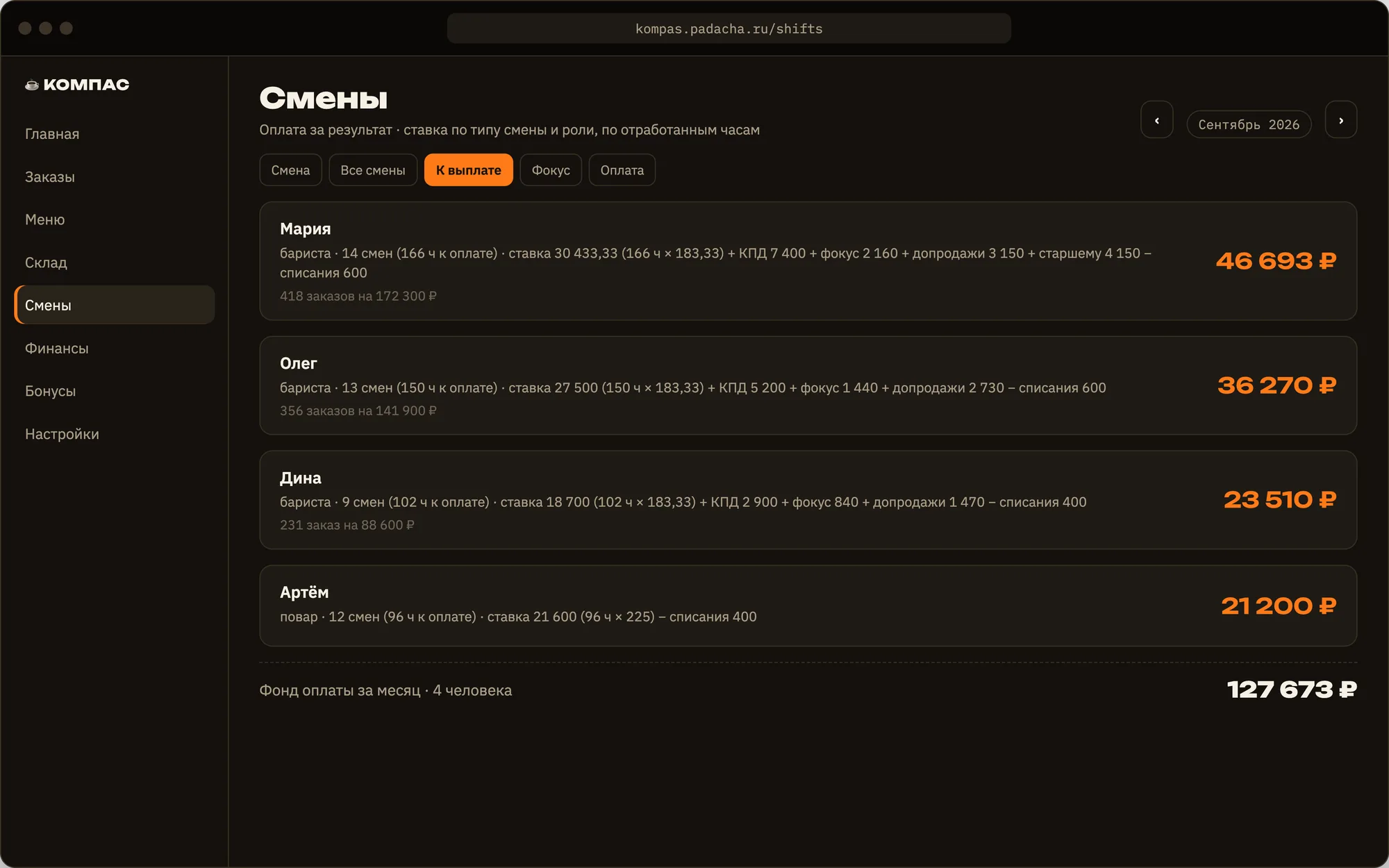Click the 46 693 ₽ payout amount
The image size is (1389, 868).
(1276, 261)
